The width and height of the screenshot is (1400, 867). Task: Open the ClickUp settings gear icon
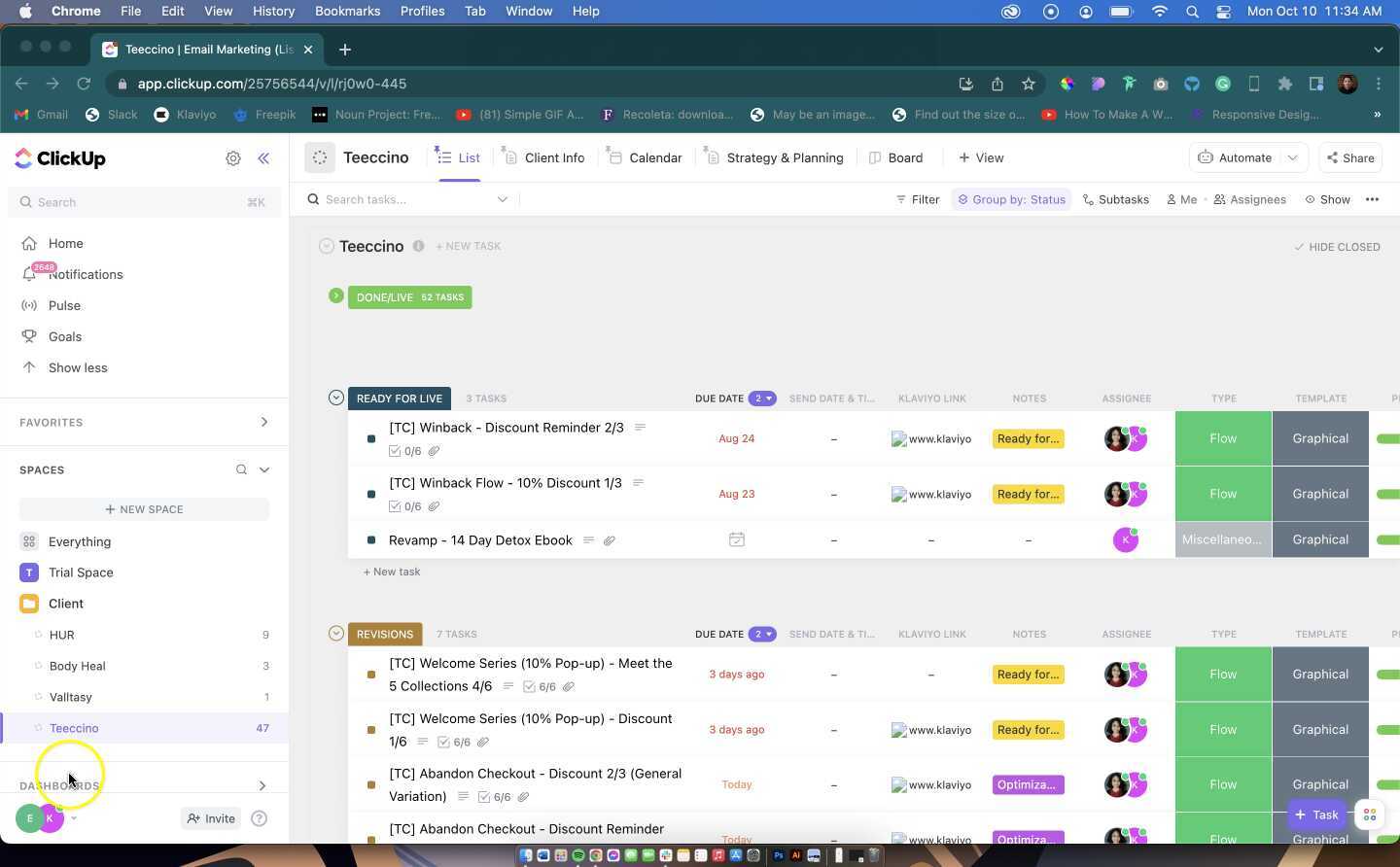[233, 158]
